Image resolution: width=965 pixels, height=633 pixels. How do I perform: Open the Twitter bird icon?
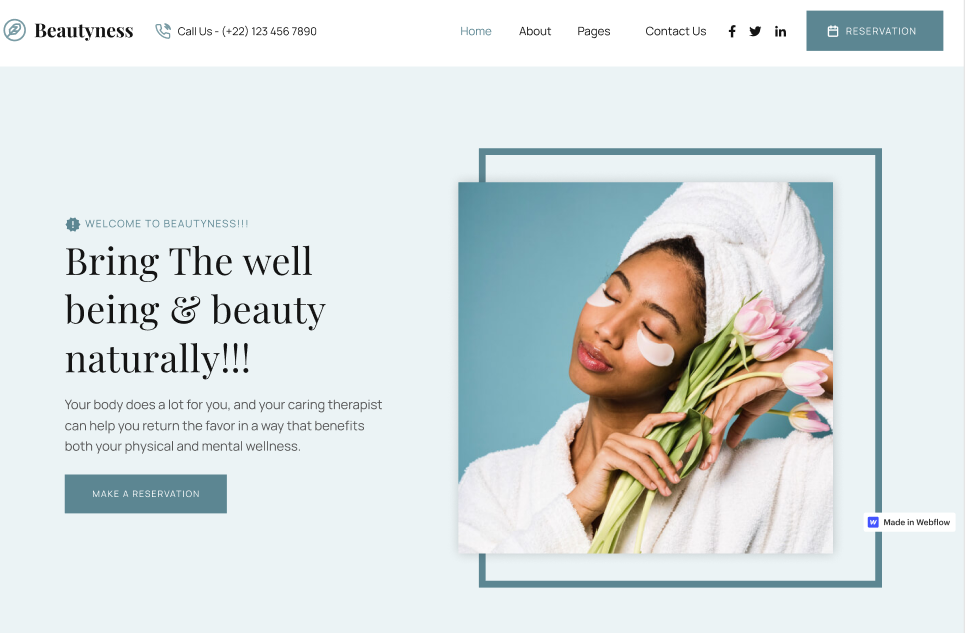(x=755, y=31)
